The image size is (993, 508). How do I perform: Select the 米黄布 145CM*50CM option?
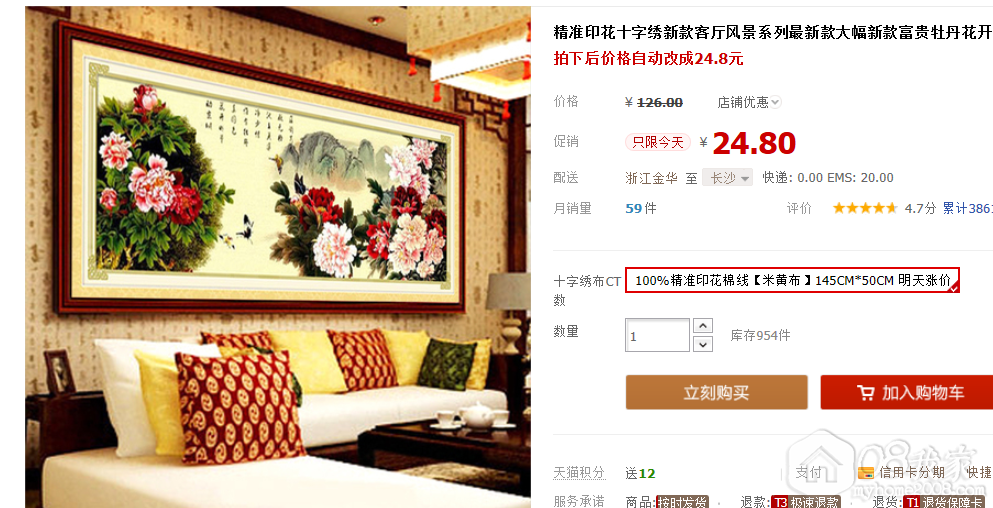(x=792, y=280)
